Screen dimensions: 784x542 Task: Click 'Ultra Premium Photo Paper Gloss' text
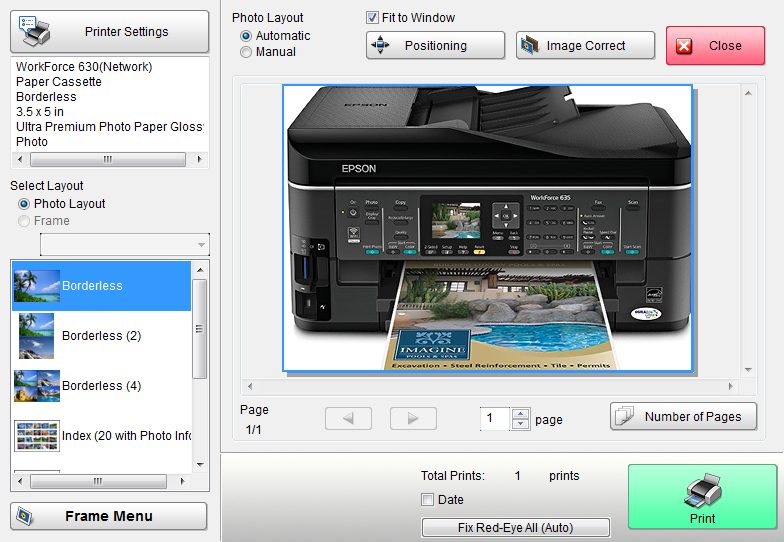110,127
